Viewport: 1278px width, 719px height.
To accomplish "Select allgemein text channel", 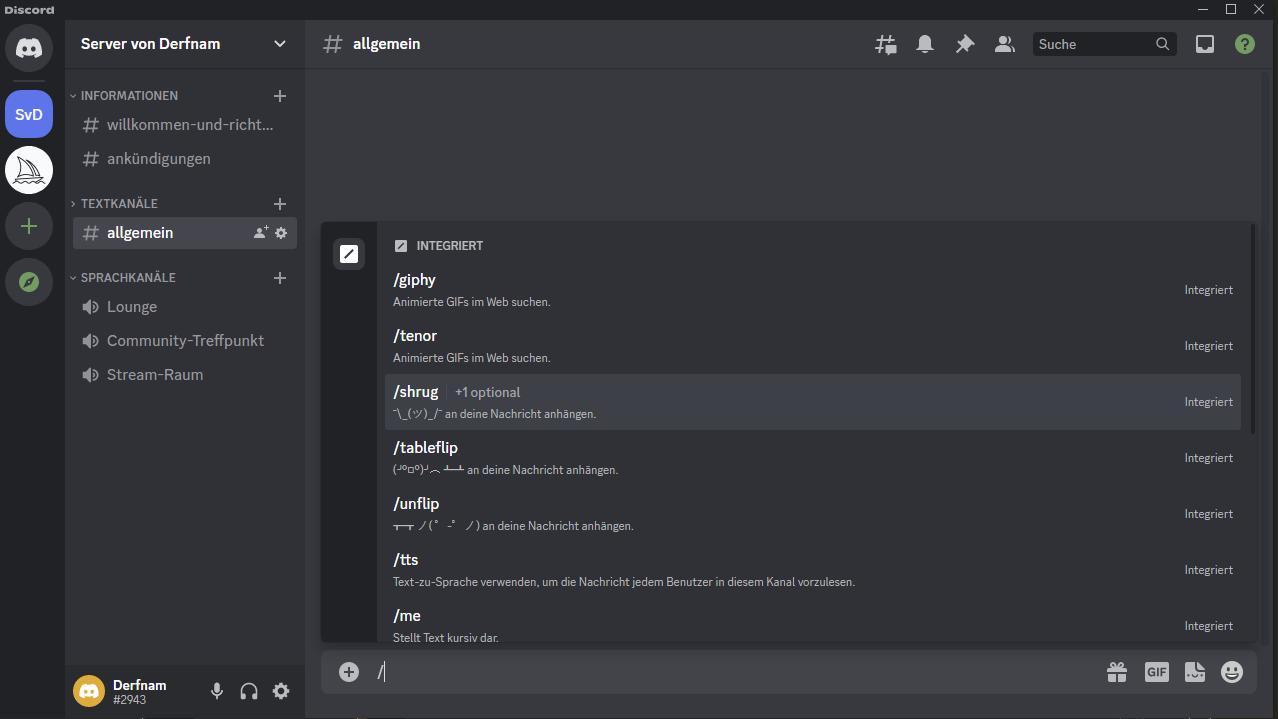I will point(185,233).
